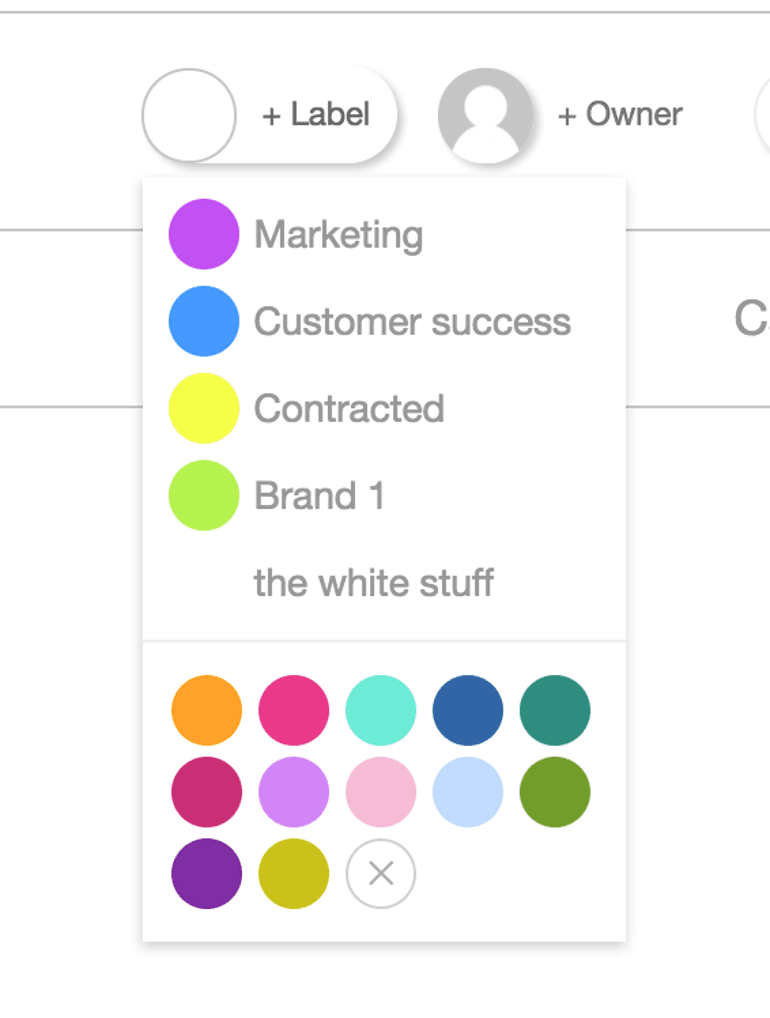Open the + Owner picker
The image size is (770, 1018).
coord(619,115)
